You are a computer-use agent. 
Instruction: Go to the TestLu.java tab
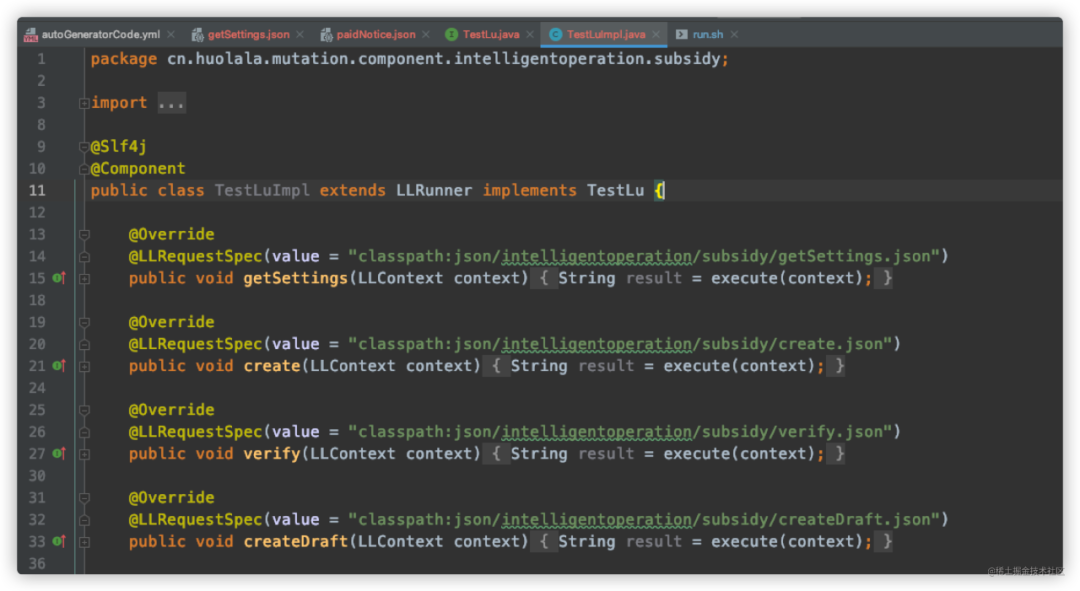[x=491, y=34]
